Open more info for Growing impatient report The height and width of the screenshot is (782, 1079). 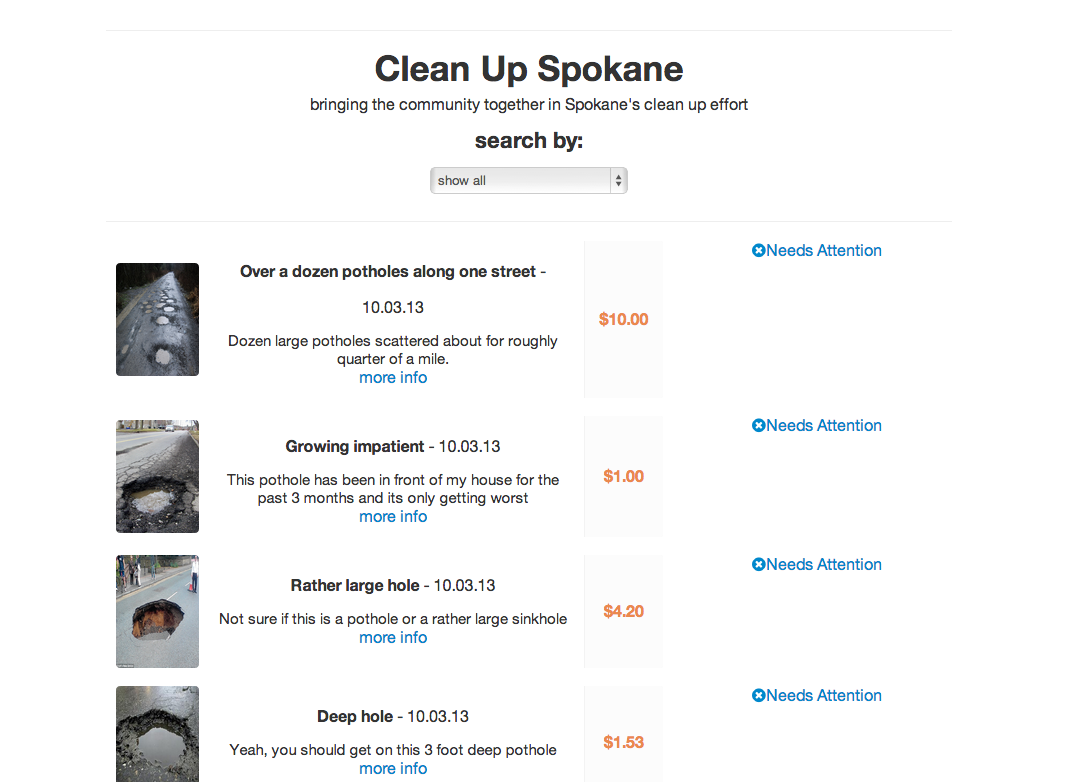(393, 517)
